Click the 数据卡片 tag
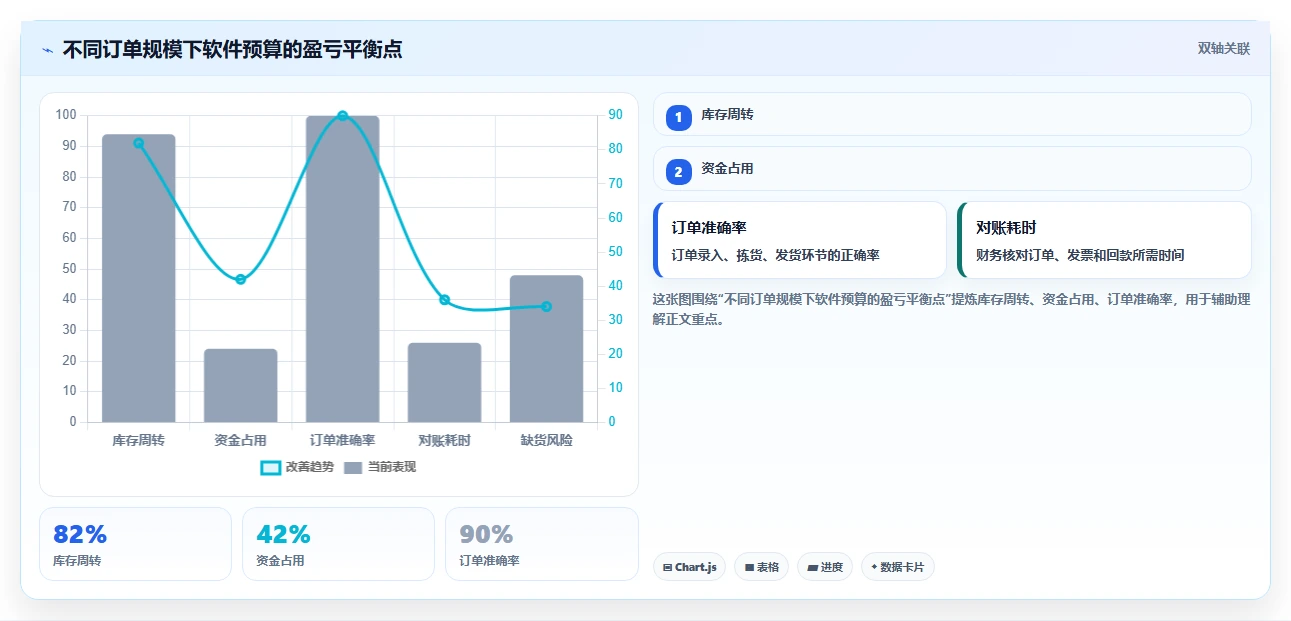Screen dimensions: 1291x621 click(x=897, y=567)
